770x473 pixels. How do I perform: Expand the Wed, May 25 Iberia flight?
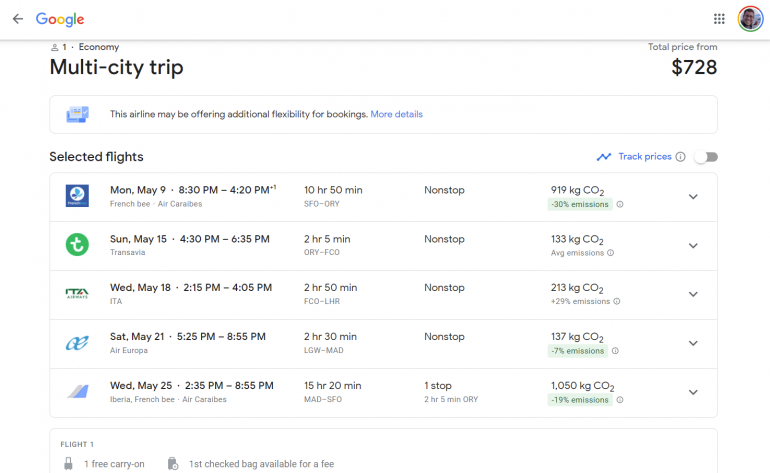(x=693, y=393)
